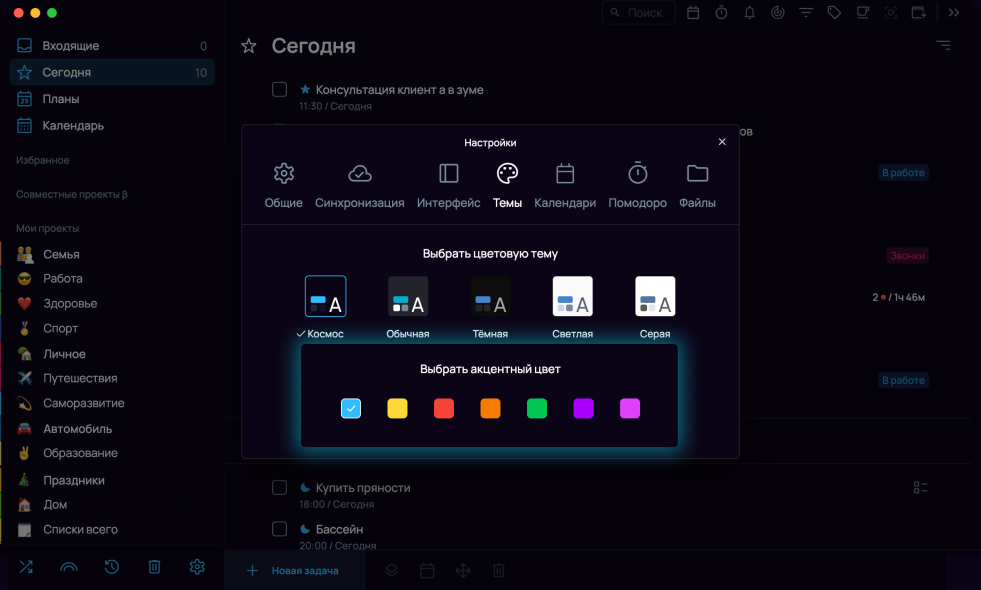This screenshot has width=981, height=590.
Task: Mark Купить пряности task as done
Action: click(x=280, y=487)
